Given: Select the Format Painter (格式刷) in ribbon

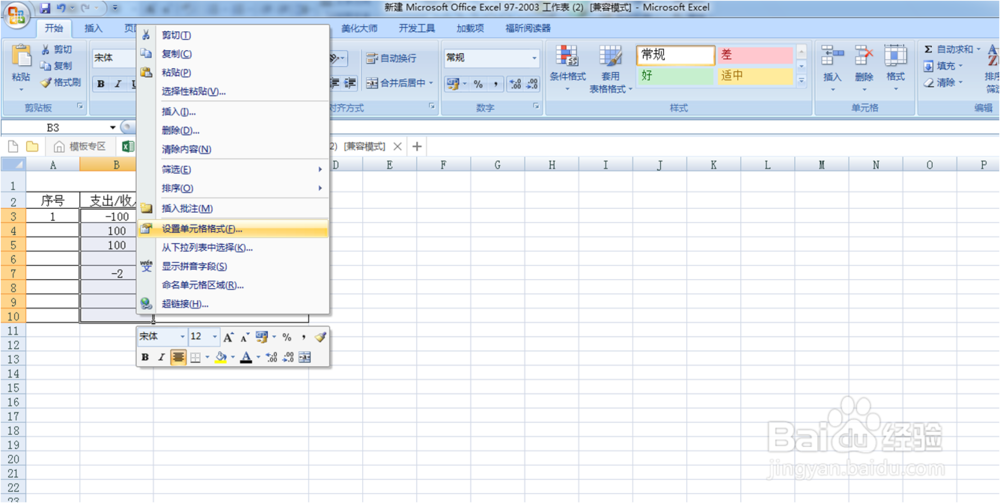Looking at the screenshot, I should tap(61, 82).
